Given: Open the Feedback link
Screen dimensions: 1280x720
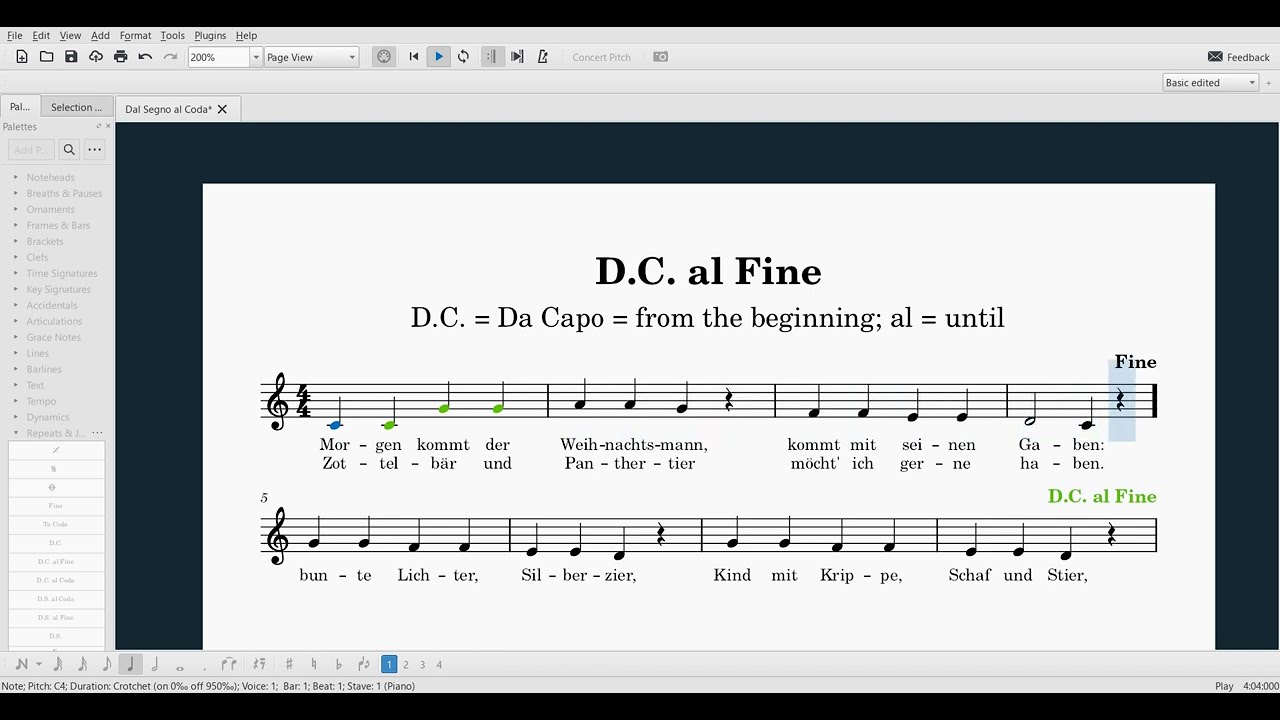Looking at the screenshot, I should [1238, 57].
